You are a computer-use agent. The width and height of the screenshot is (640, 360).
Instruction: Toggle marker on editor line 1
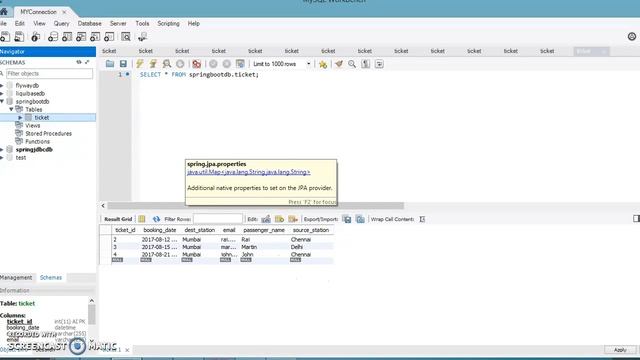pyautogui.click(x=127, y=74)
